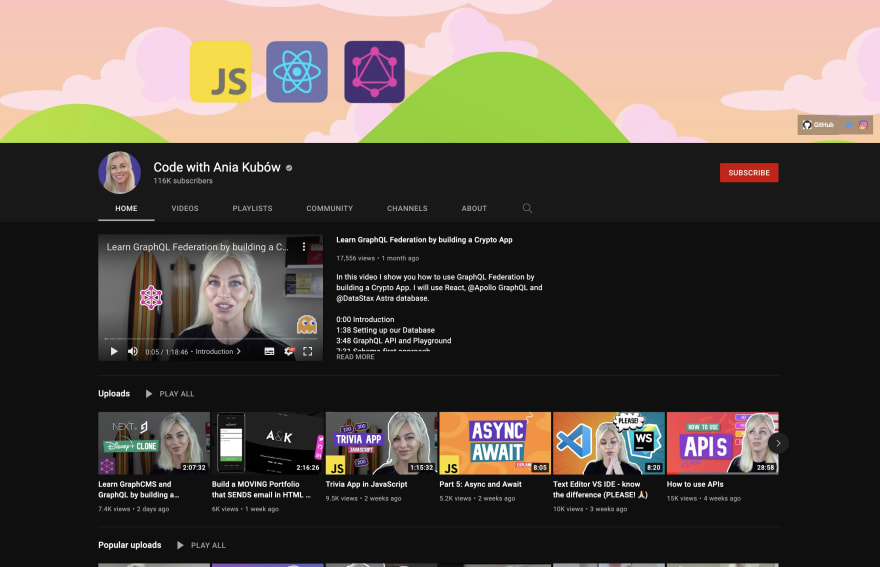Toggle subtitles in the featured player
This screenshot has height=567, width=880.
[269, 351]
